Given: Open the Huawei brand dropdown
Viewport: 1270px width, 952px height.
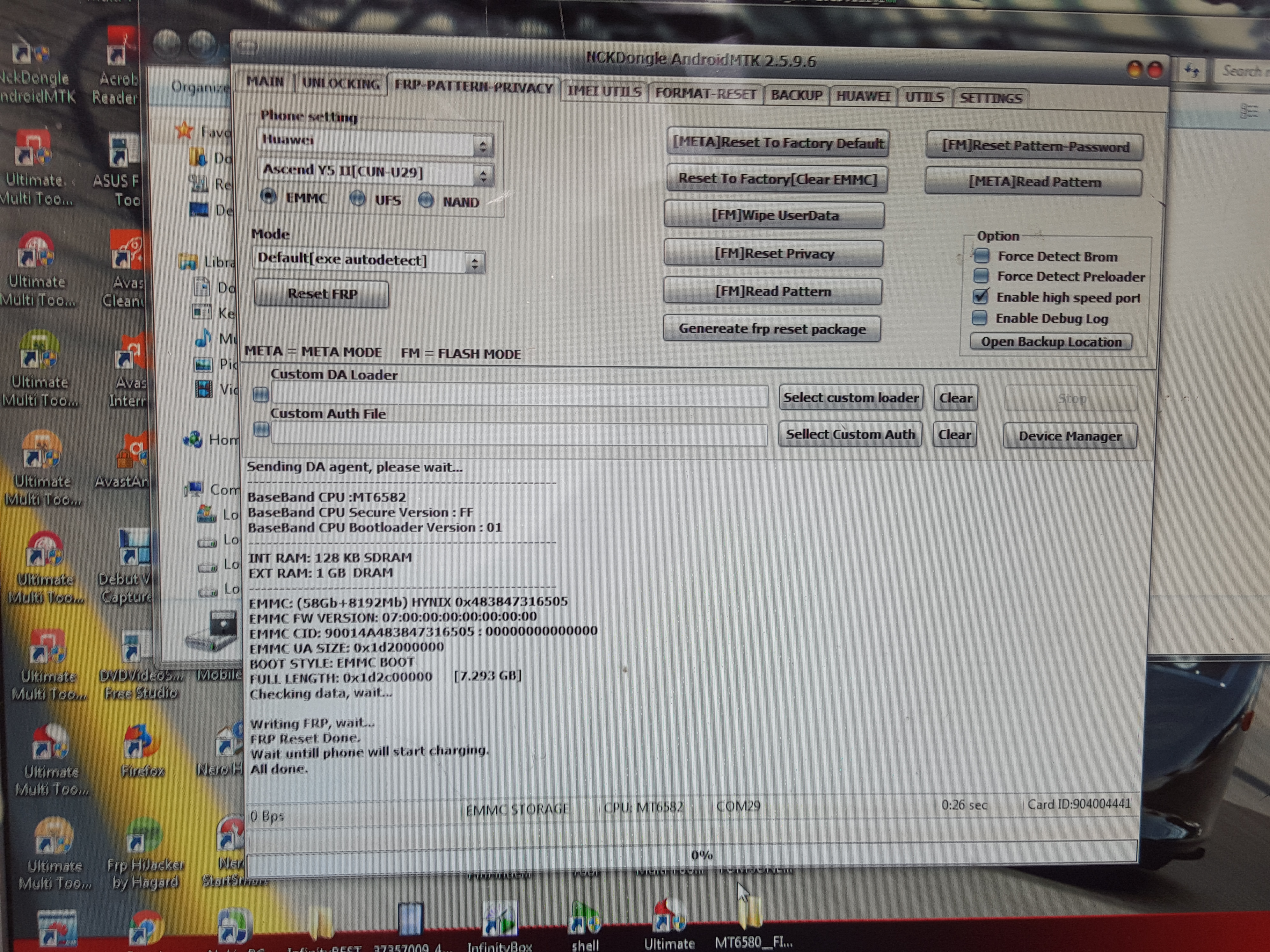Looking at the screenshot, I should click(x=483, y=146).
